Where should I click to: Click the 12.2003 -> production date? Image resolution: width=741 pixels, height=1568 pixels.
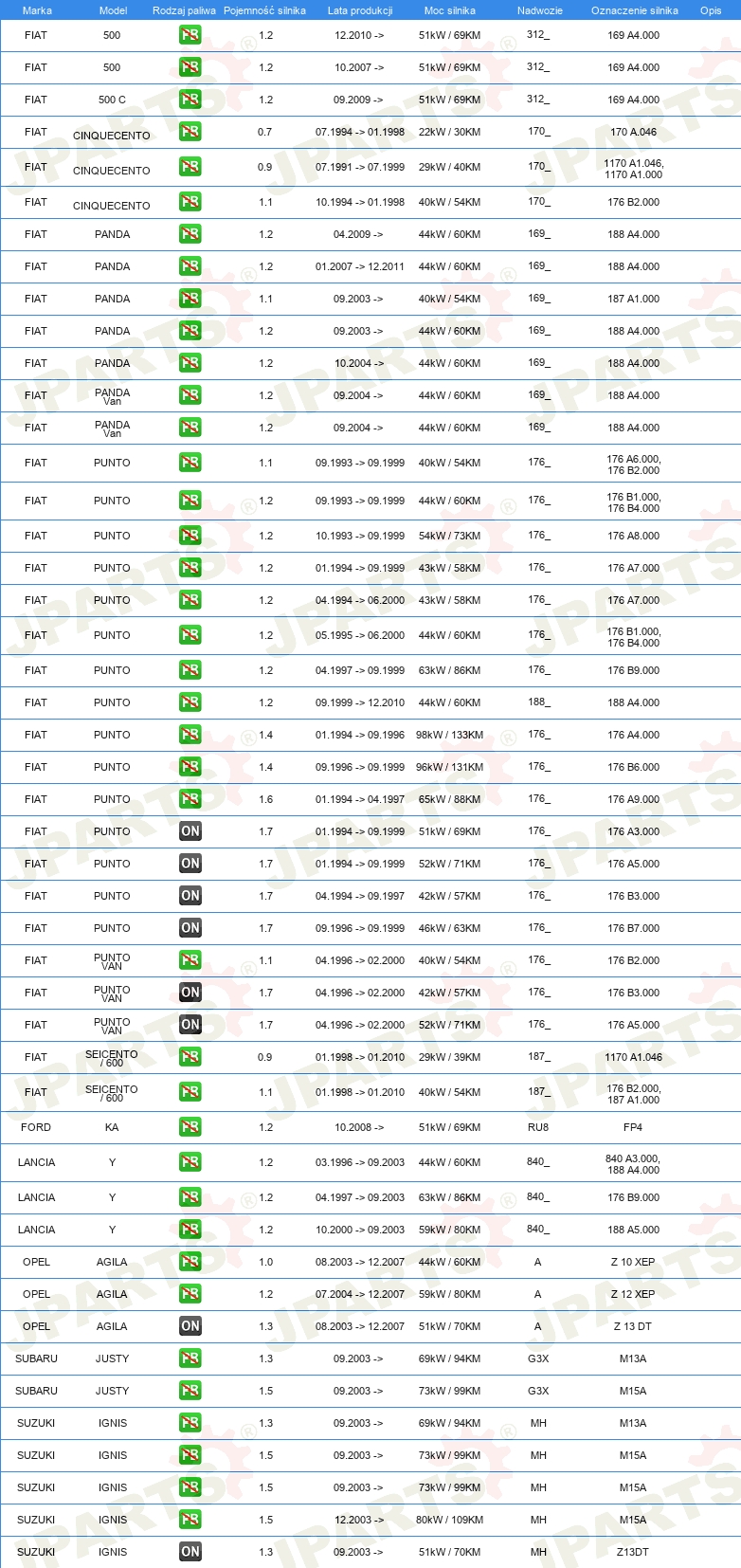click(359, 1520)
